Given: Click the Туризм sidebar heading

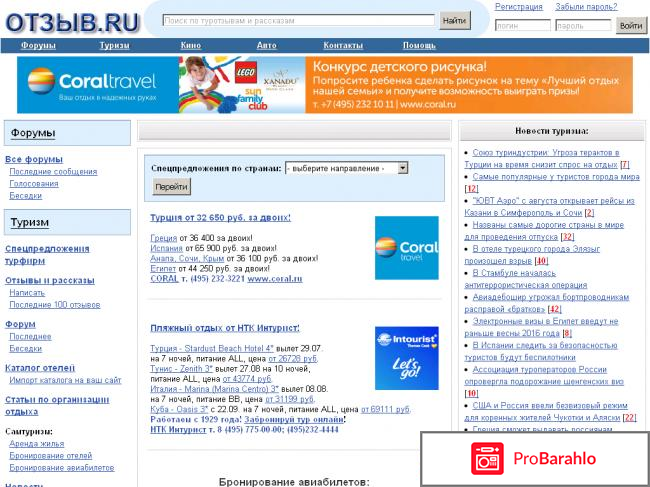Looking at the screenshot, I should (30, 223).
